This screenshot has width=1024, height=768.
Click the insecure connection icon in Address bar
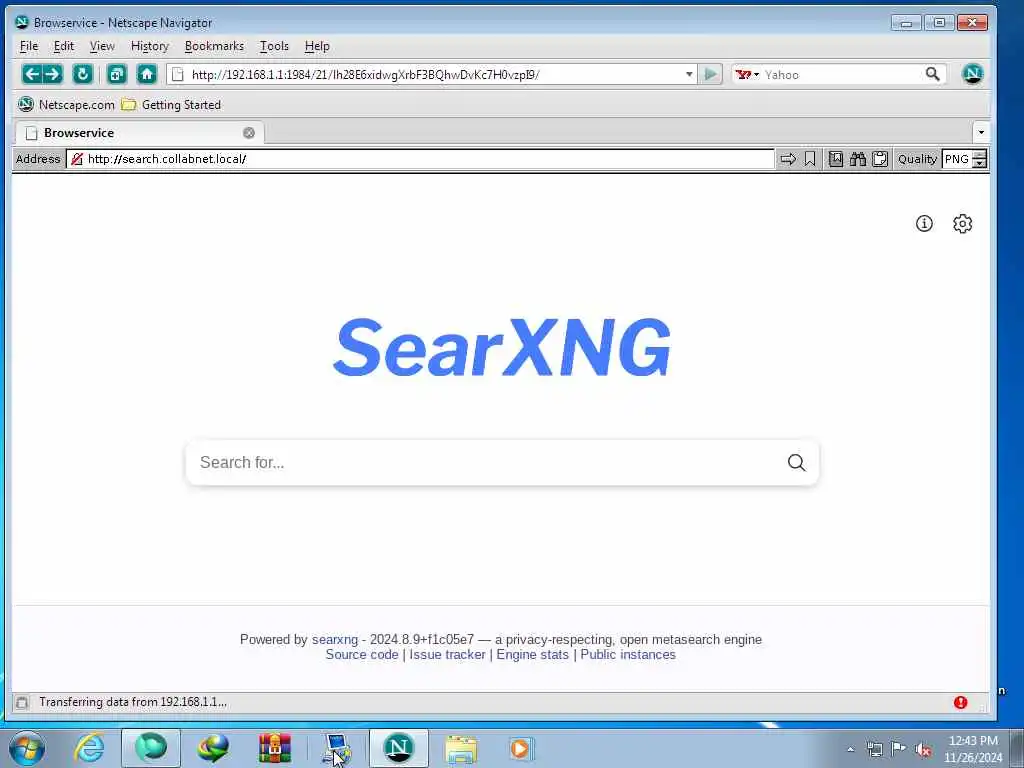point(76,159)
